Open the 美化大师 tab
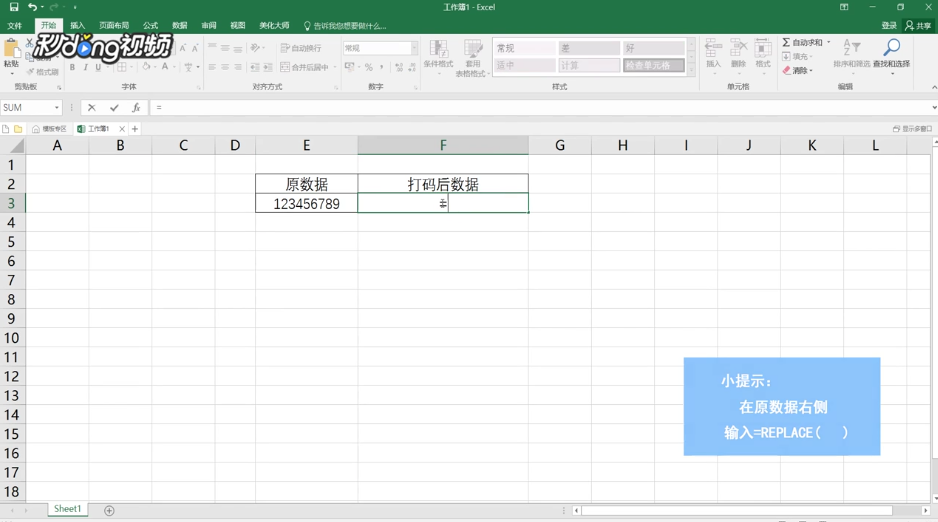938x522 pixels. point(274,26)
